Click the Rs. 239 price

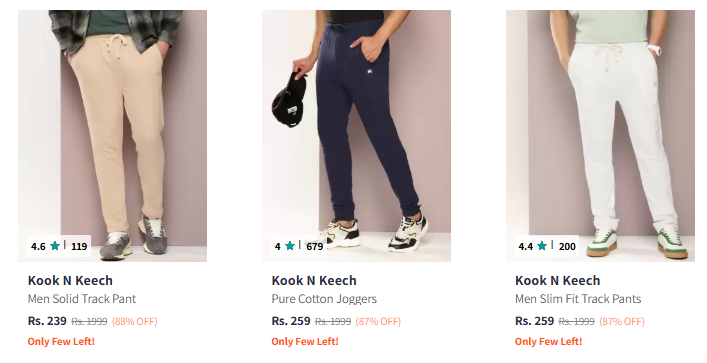pyautogui.click(x=47, y=321)
